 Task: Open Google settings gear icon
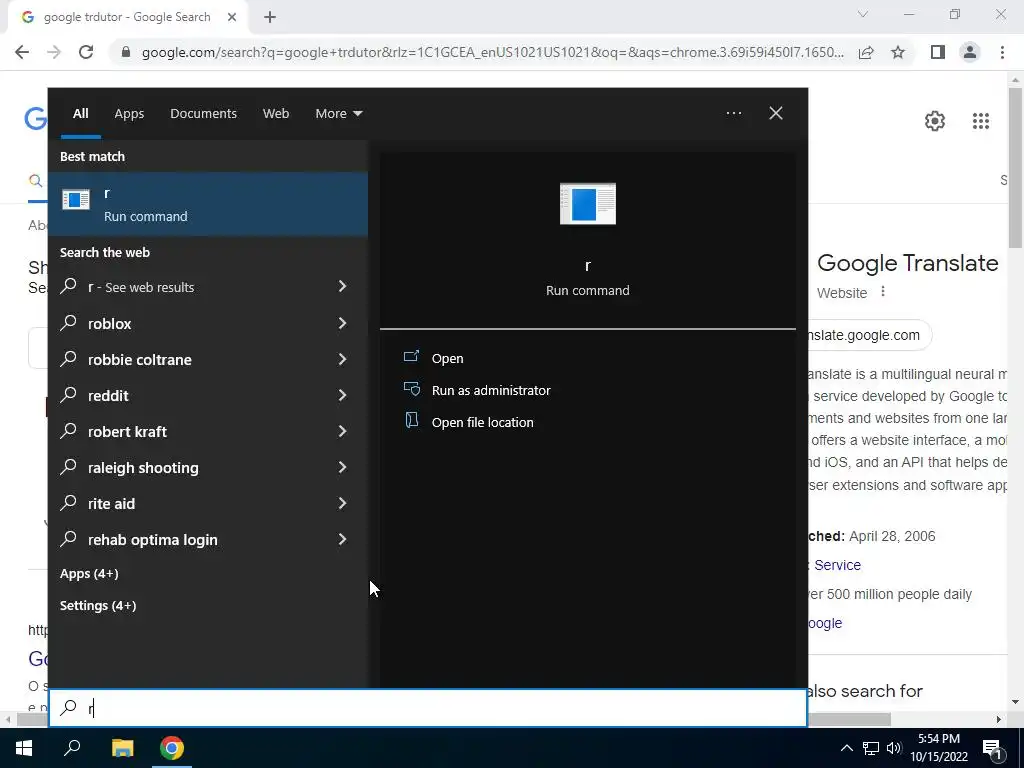pyautogui.click(x=935, y=121)
